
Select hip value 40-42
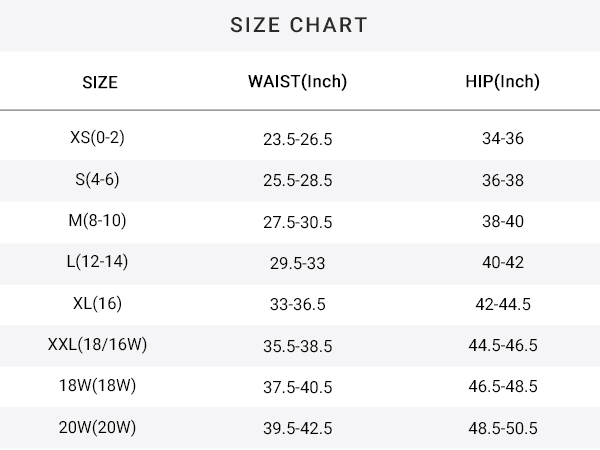click(503, 262)
